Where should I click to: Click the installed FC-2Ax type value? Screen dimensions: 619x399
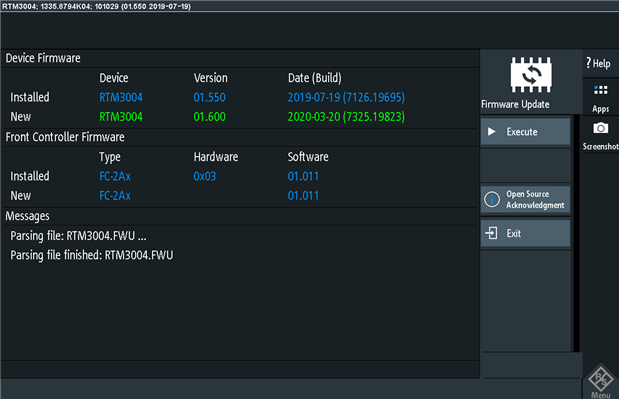pyautogui.click(x=115, y=176)
